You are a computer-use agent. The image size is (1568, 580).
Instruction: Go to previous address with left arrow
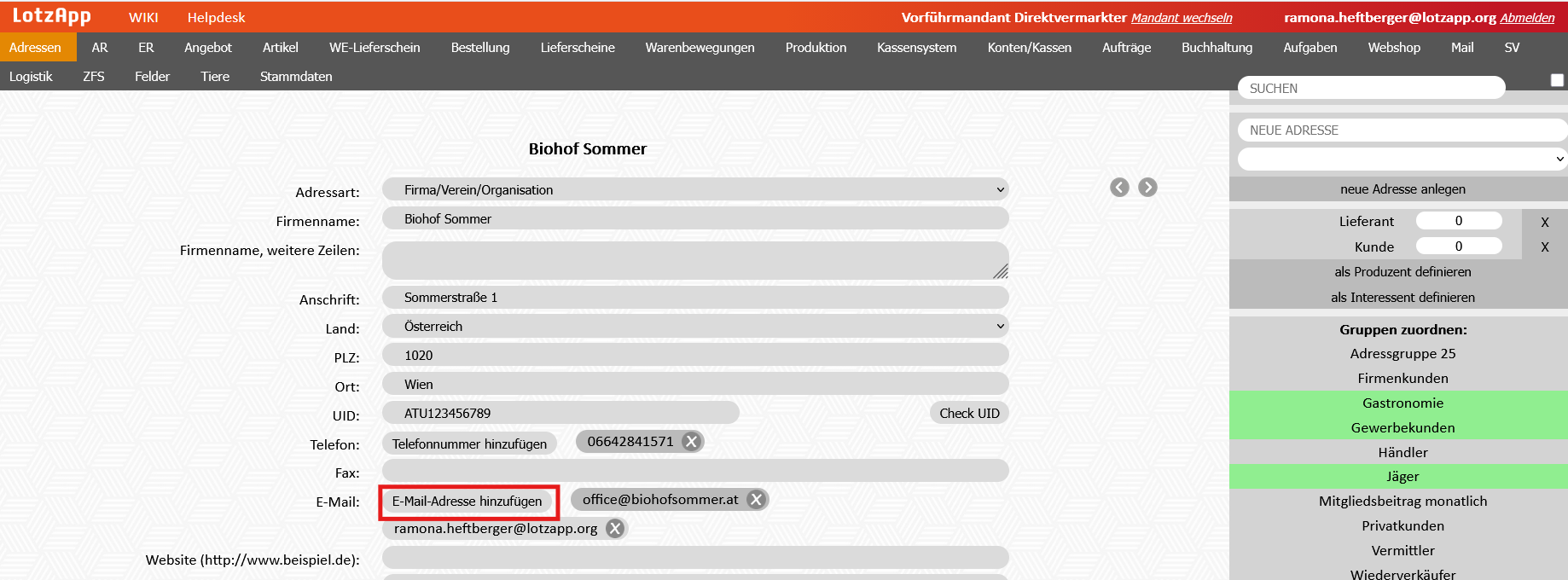pyautogui.click(x=1119, y=188)
